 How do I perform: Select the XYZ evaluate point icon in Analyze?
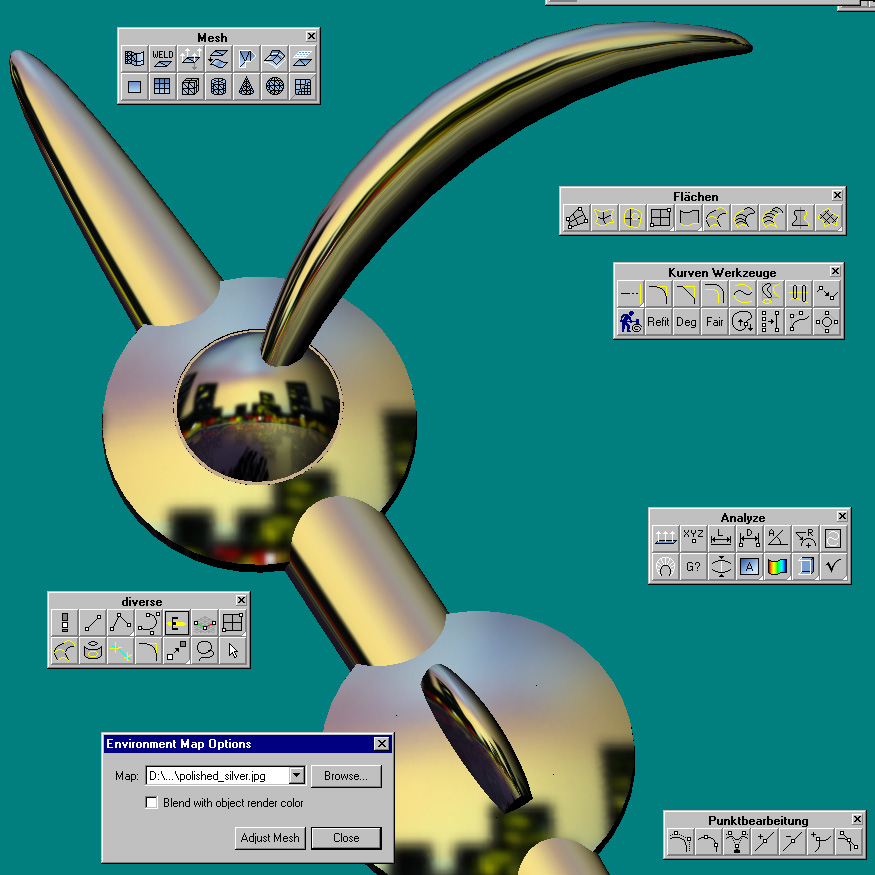[693, 539]
